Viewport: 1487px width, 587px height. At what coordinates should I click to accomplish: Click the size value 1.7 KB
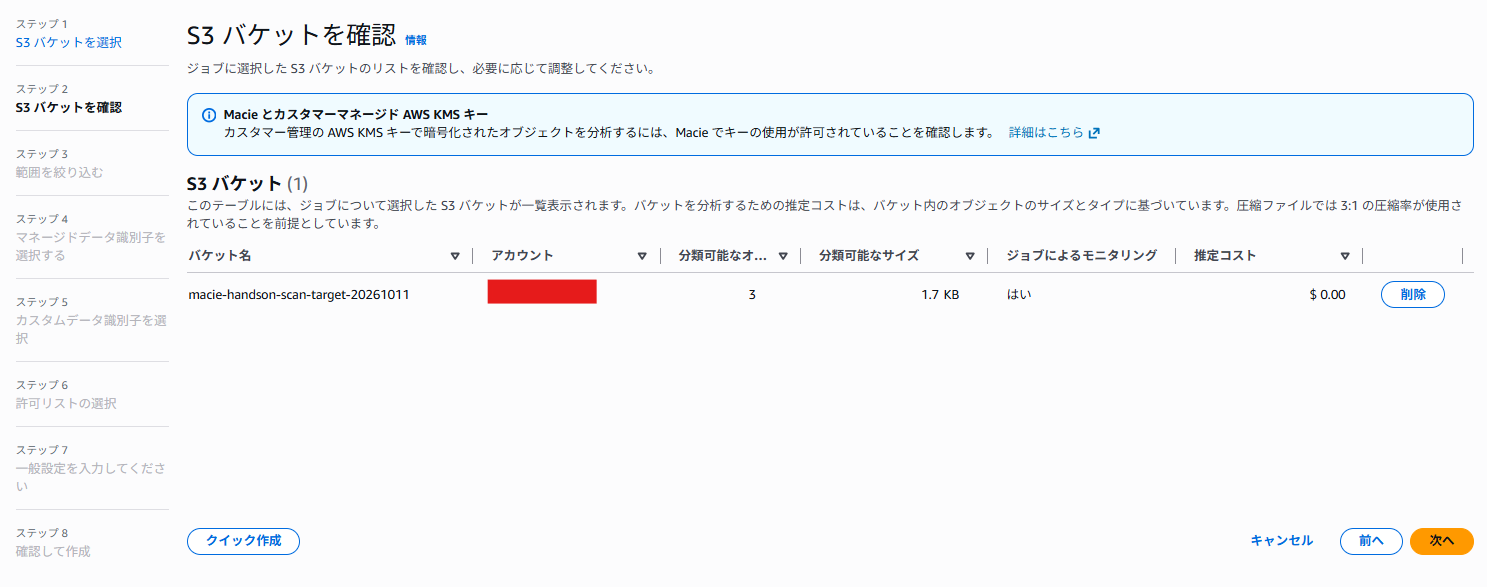pos(940,295)
